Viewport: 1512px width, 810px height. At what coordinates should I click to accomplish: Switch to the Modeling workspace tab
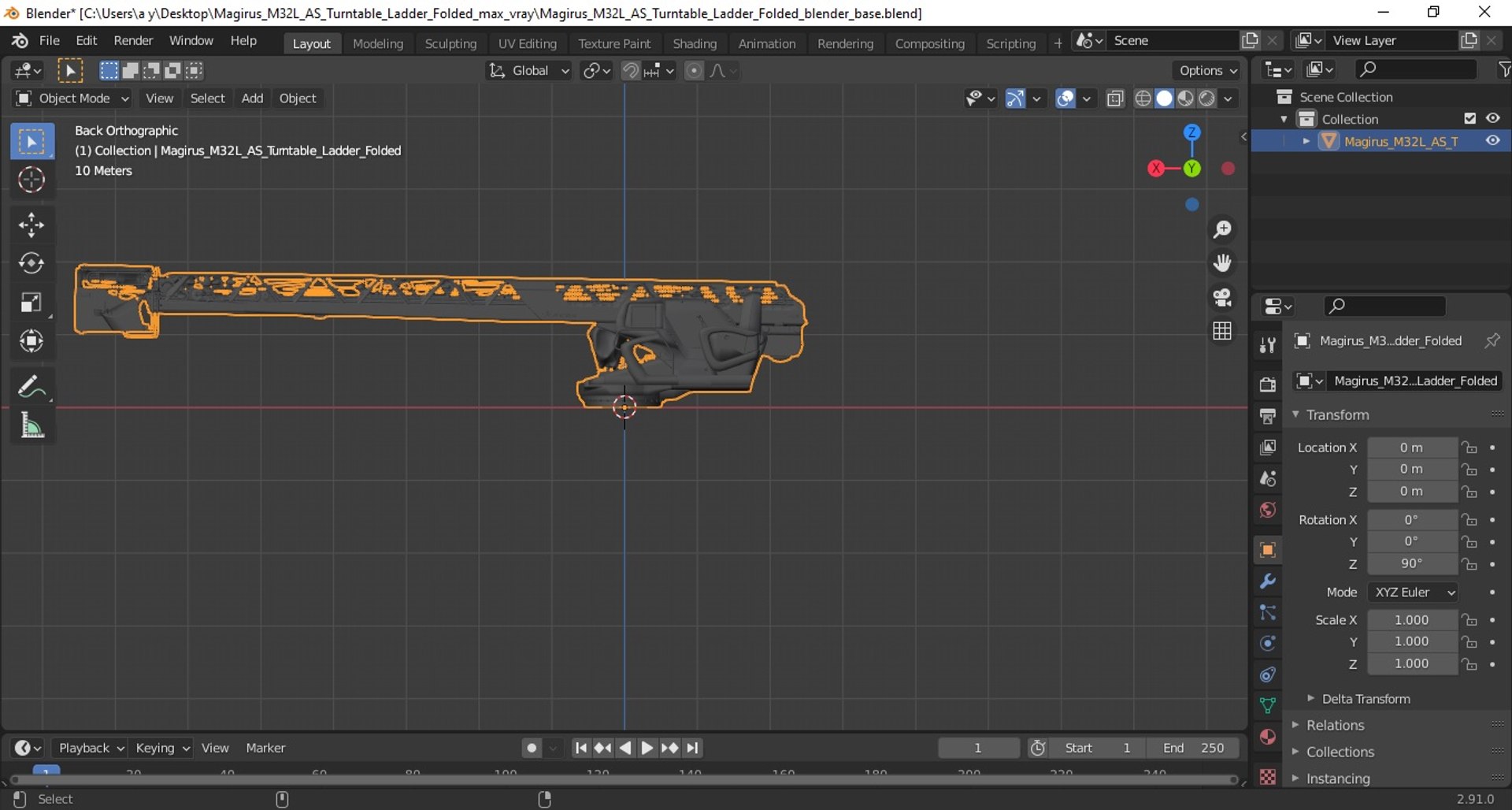tap(378, 43)
